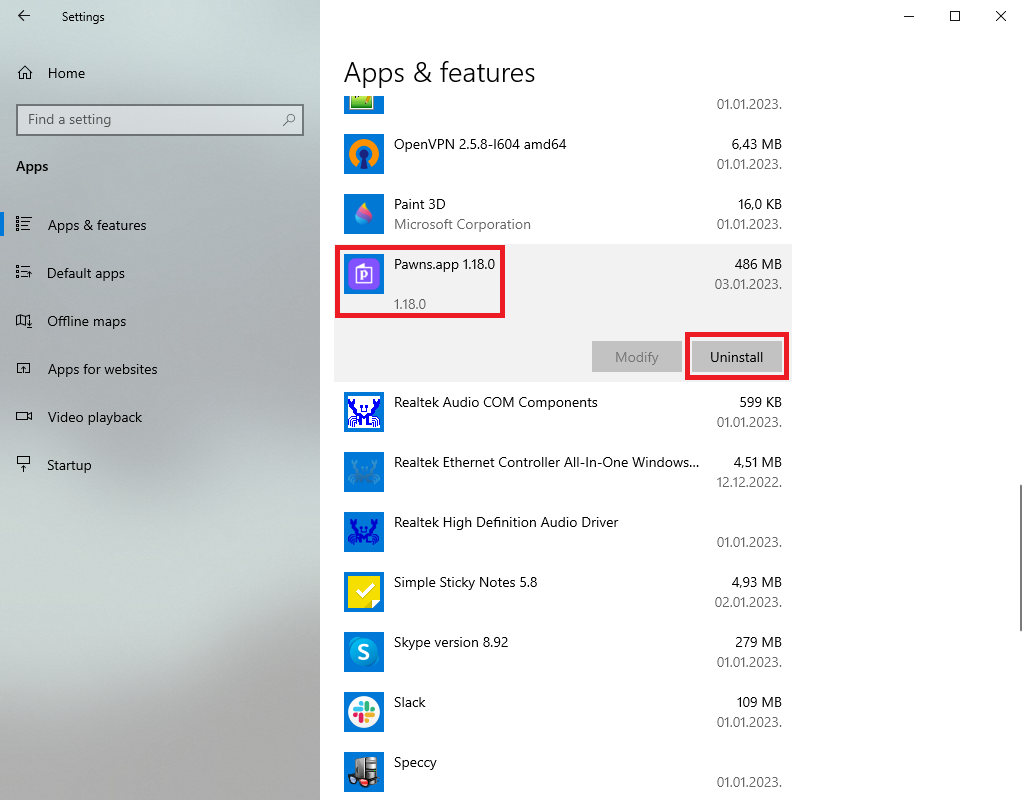Click the search magnifier icon
The height and width of the screenshot is (801, 1024).
[x=289, y=119]
